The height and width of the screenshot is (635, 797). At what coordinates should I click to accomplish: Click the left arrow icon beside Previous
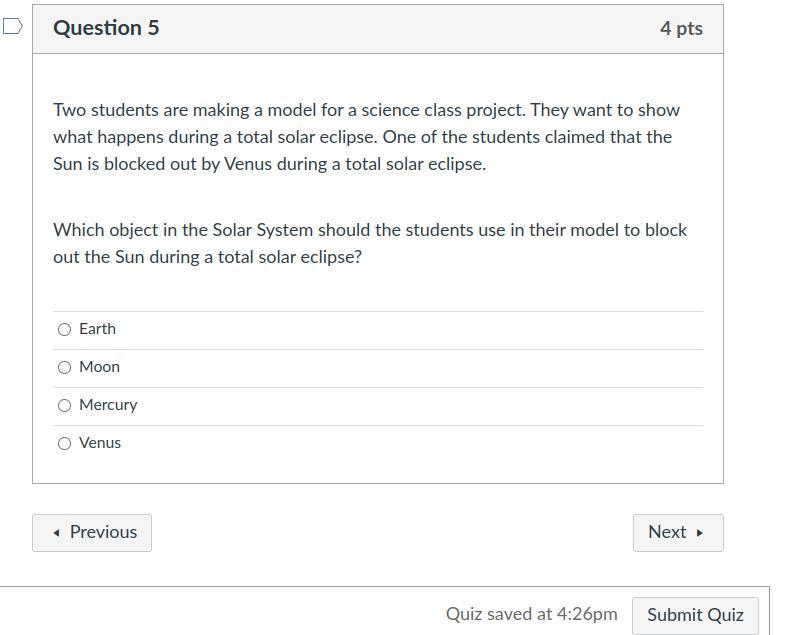point(56,533)
